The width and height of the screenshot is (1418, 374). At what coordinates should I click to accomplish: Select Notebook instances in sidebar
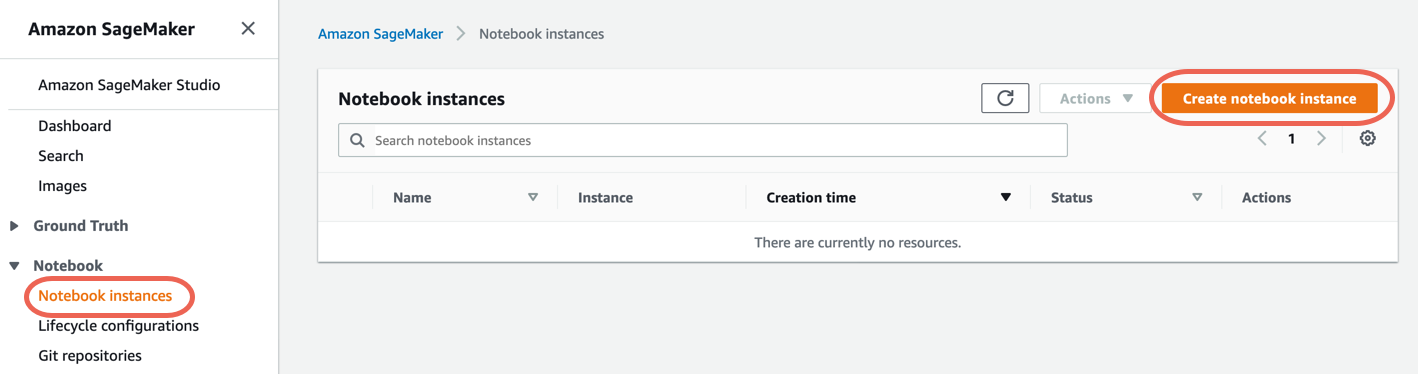tap(105, 296)
